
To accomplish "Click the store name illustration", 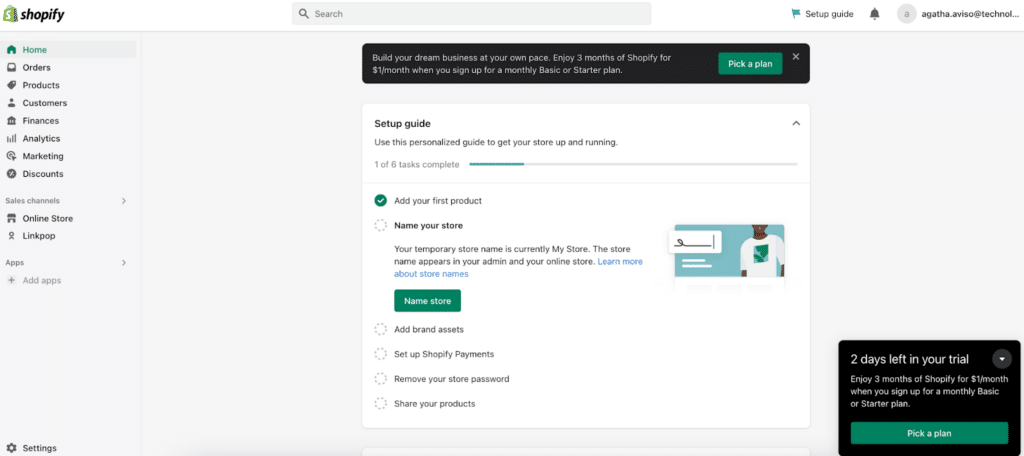I will point(726,256).
